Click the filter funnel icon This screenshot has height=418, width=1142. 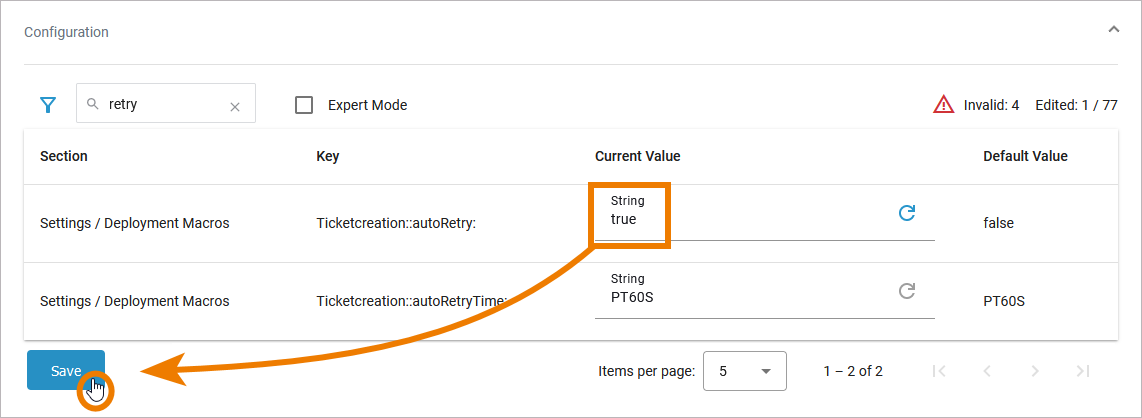coord(47,104)
